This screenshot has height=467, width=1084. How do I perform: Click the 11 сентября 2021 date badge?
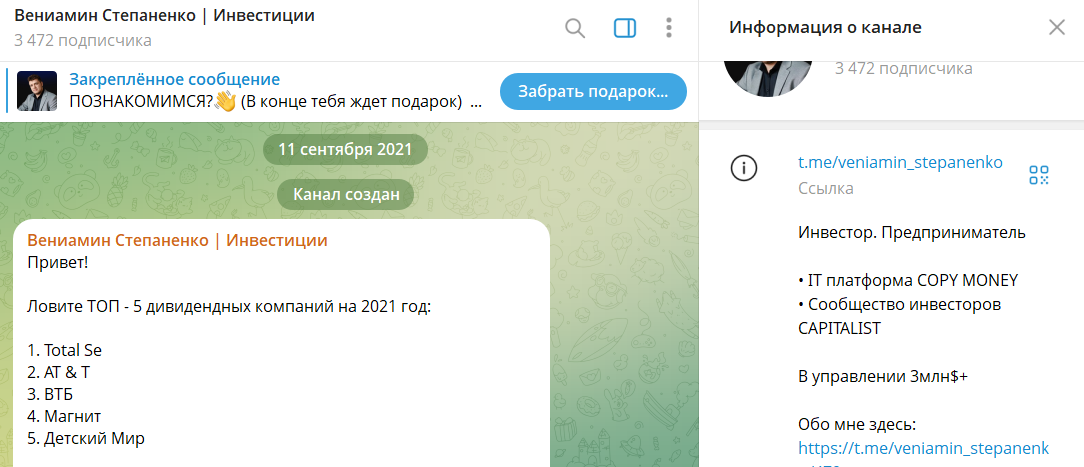point(345,149)
